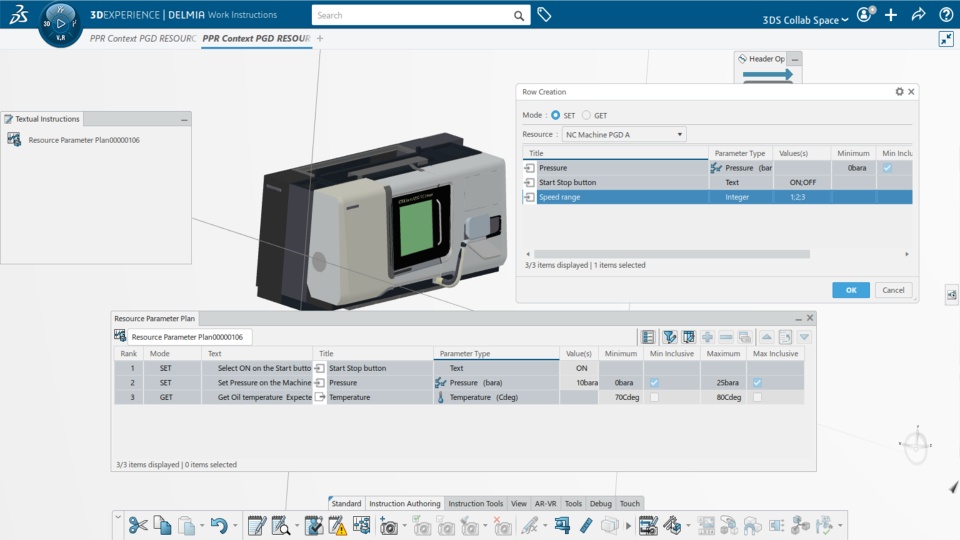
Task: Open Row Creation settings gear
Action: 899,91
